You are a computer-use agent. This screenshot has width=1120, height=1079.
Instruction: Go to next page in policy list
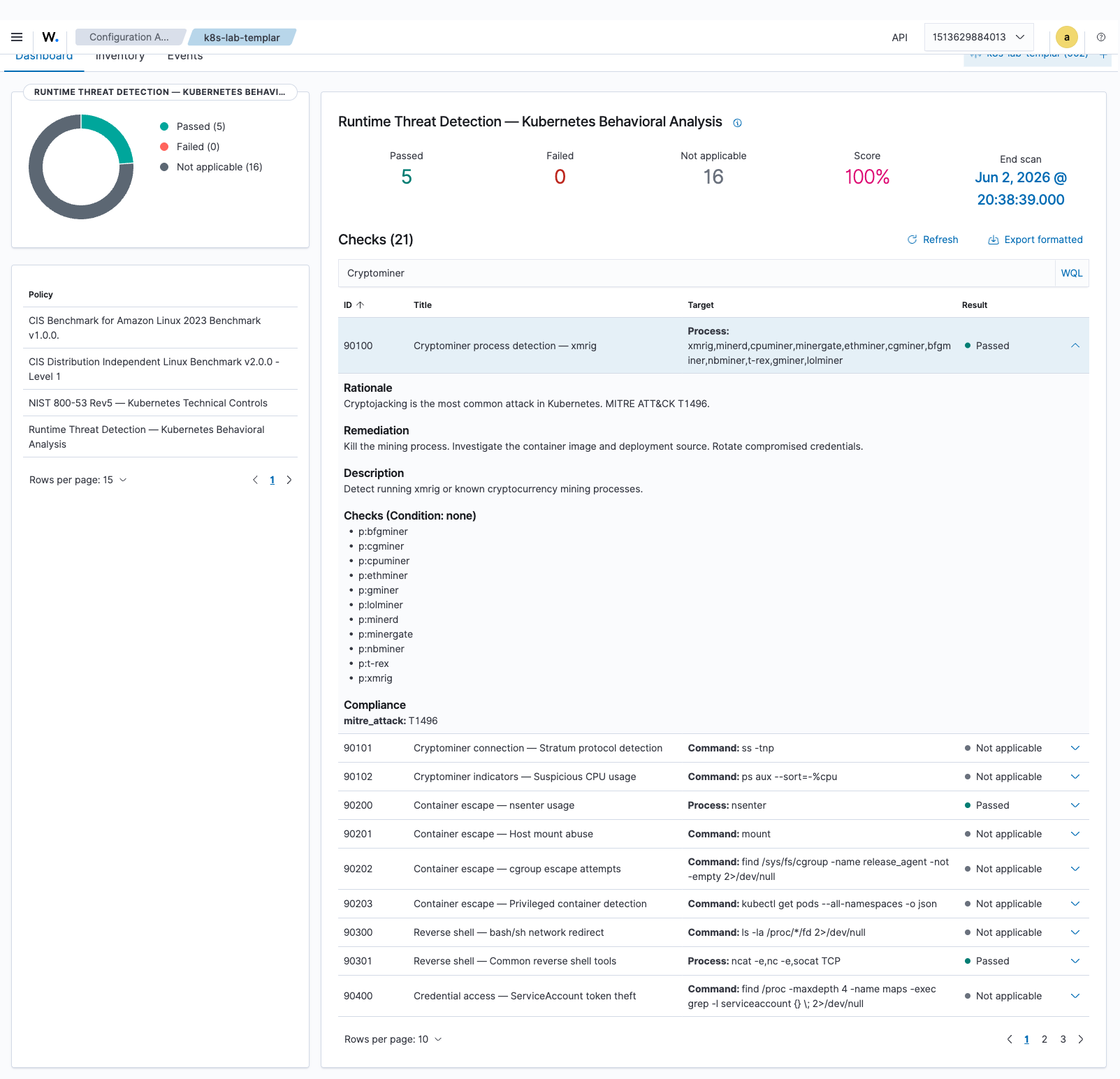[289, 480]
